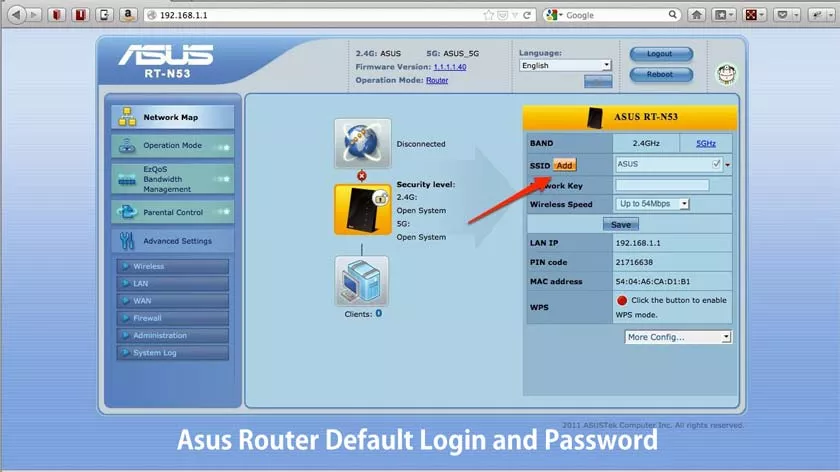Click the clients count number 0
Screen dimensions: 840x472
(379, 313)
